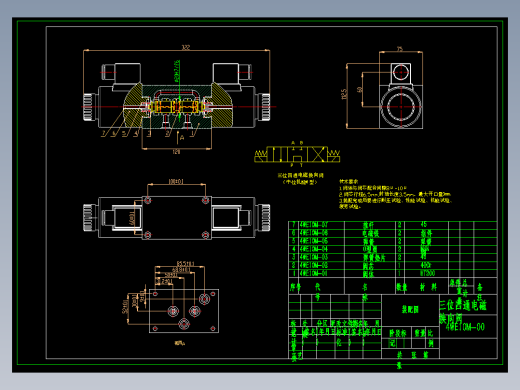Select part code 4WE10M-03 in parts list
520x390 pixels.
[314, 257]
